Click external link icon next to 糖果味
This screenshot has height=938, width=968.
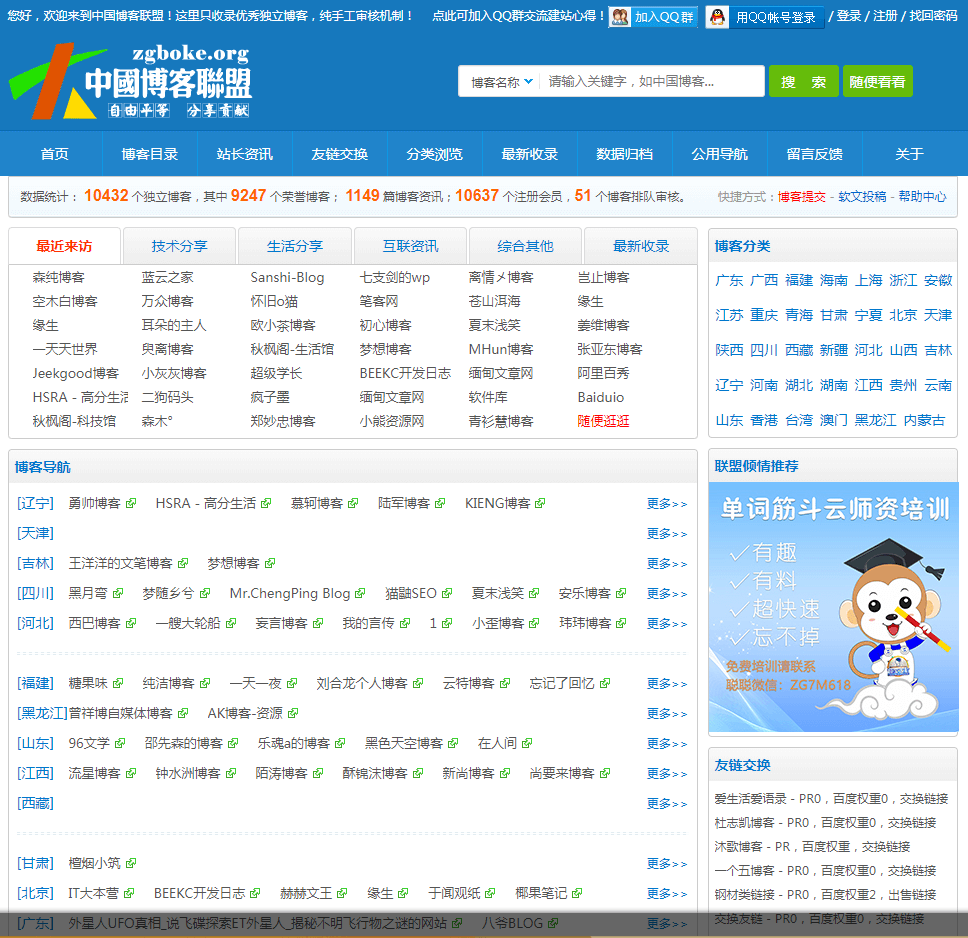[x=119, y=684]
